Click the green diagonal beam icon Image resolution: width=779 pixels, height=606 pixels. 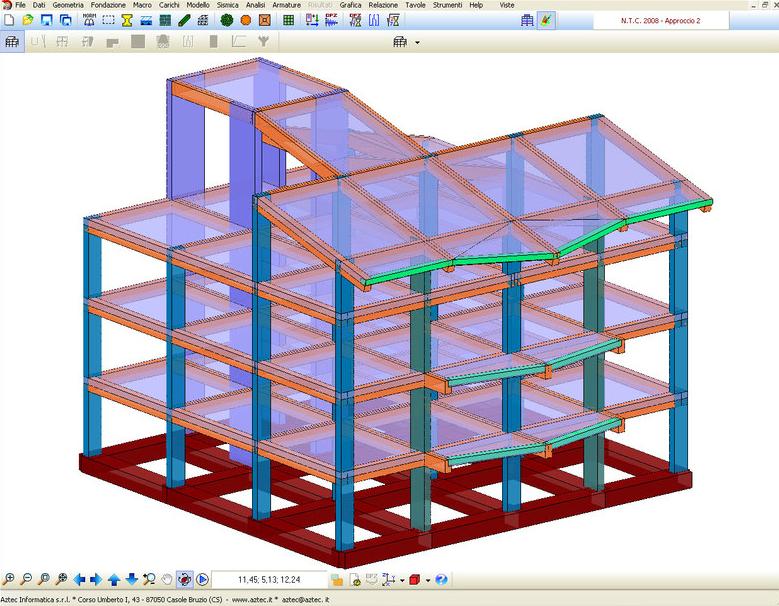[184, 20]
